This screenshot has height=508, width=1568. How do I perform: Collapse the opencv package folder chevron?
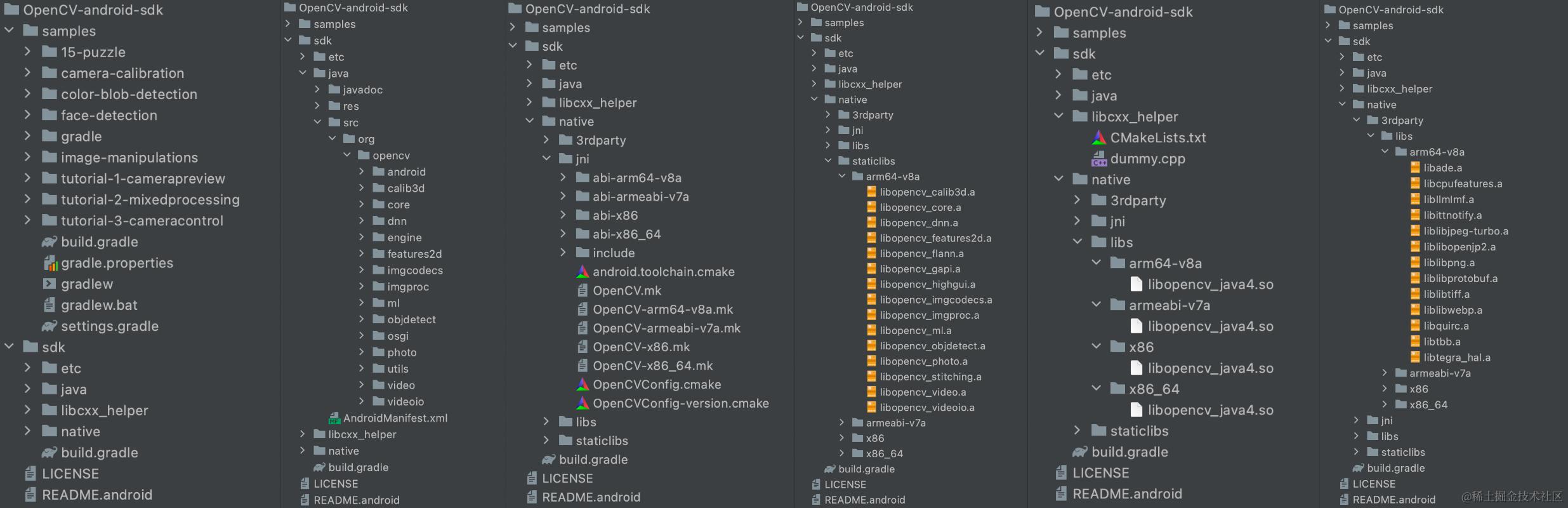[347, 155]
